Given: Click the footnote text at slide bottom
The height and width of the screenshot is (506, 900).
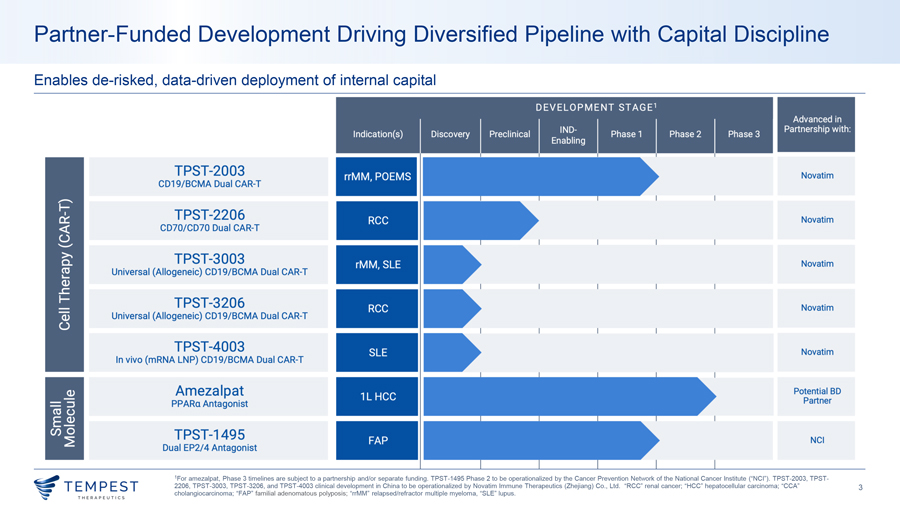Looking at the screenshot, I should point(501,486).
